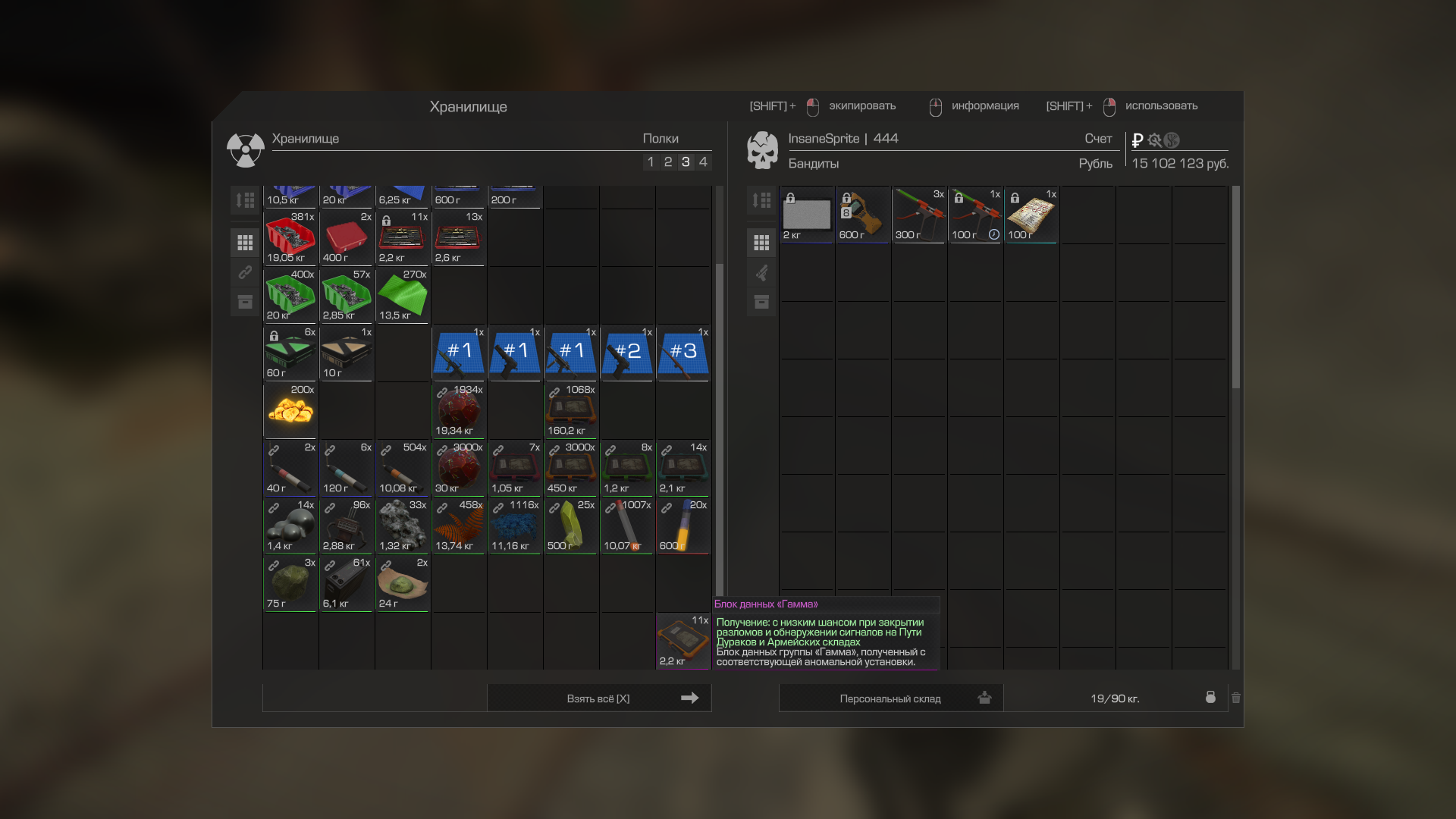Viewport: 1456px width, 819px height.
Task: Select blue #3 rifle slot
Action: (683, 353)
